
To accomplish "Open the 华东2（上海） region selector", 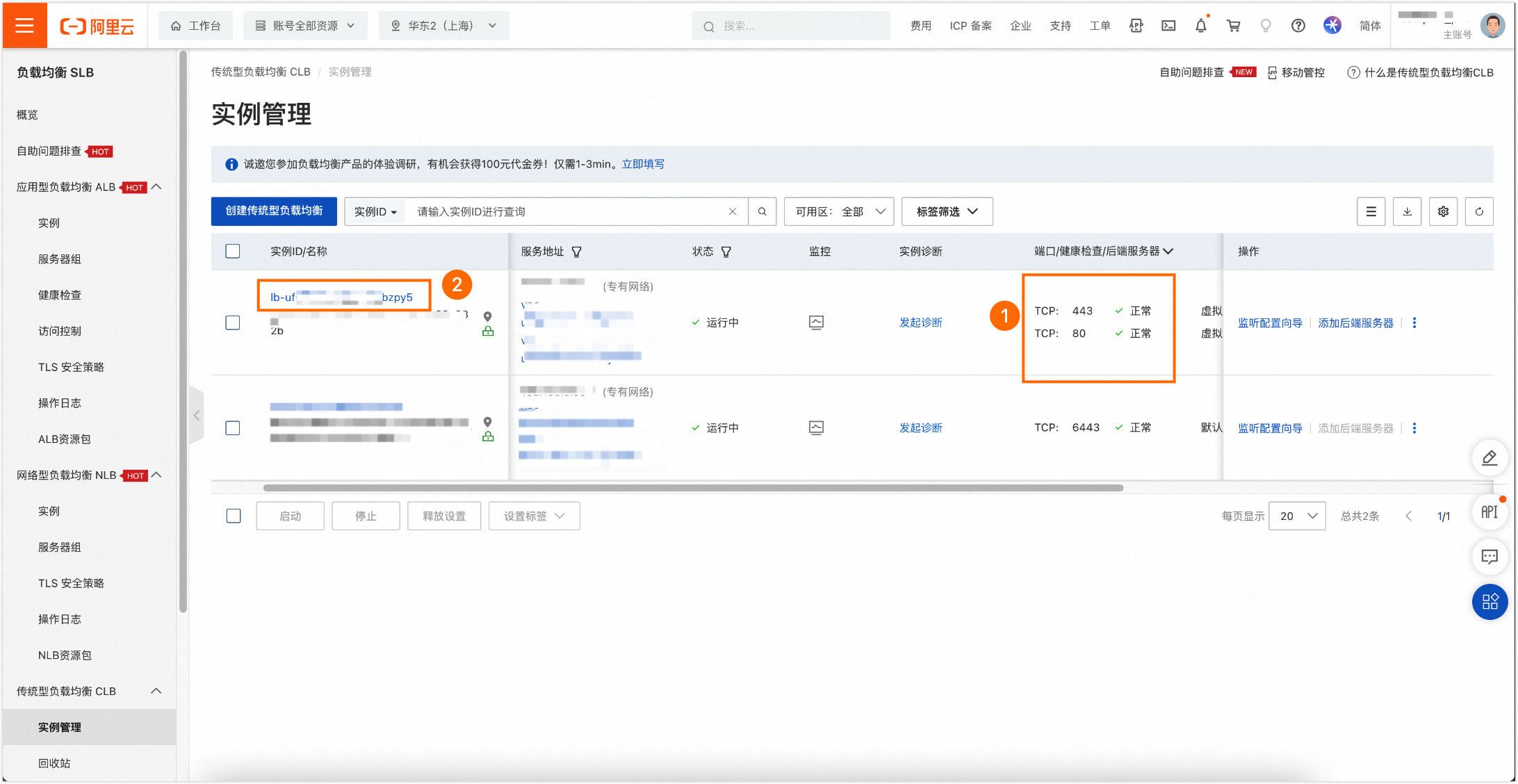I will click(x=443, y=26).
